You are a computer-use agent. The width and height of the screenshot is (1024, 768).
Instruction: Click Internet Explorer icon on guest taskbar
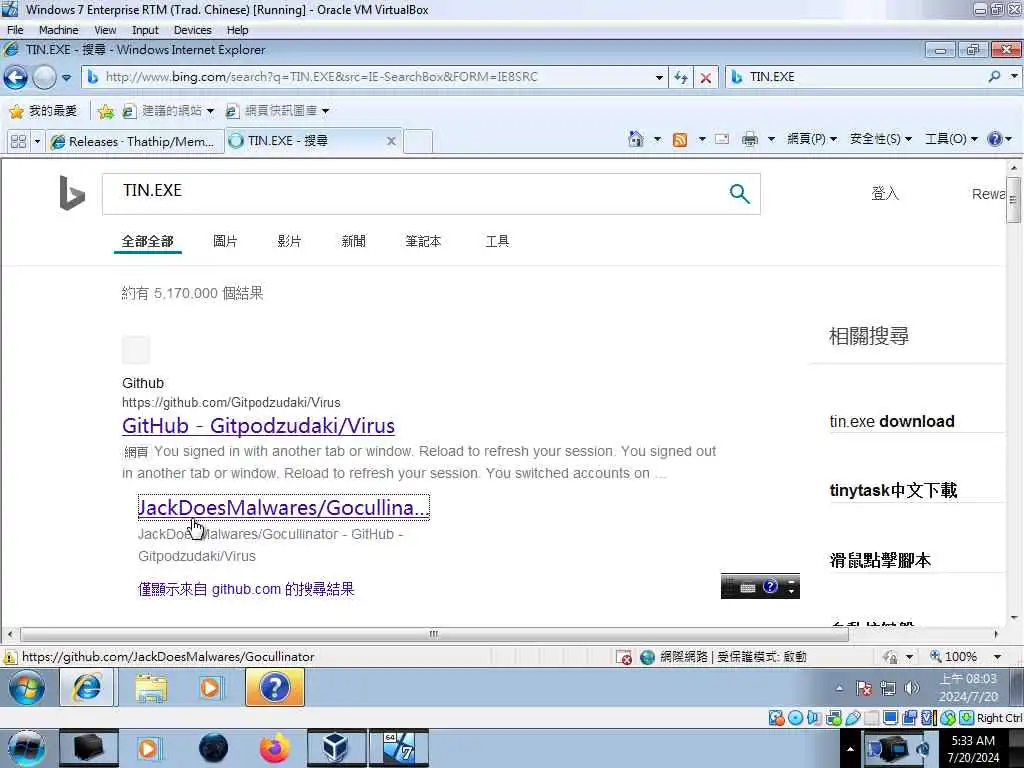(87, 688)
